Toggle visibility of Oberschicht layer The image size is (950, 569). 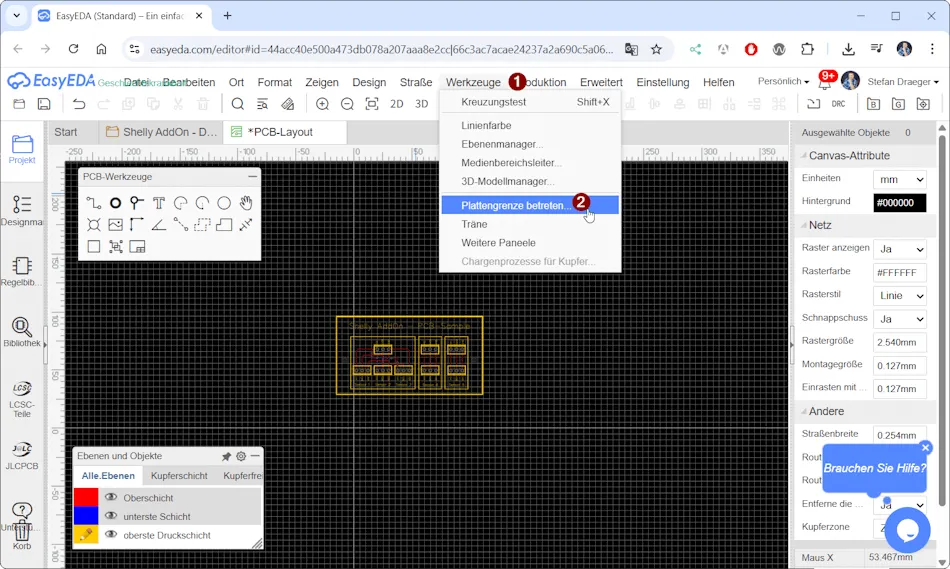point(111,497)
